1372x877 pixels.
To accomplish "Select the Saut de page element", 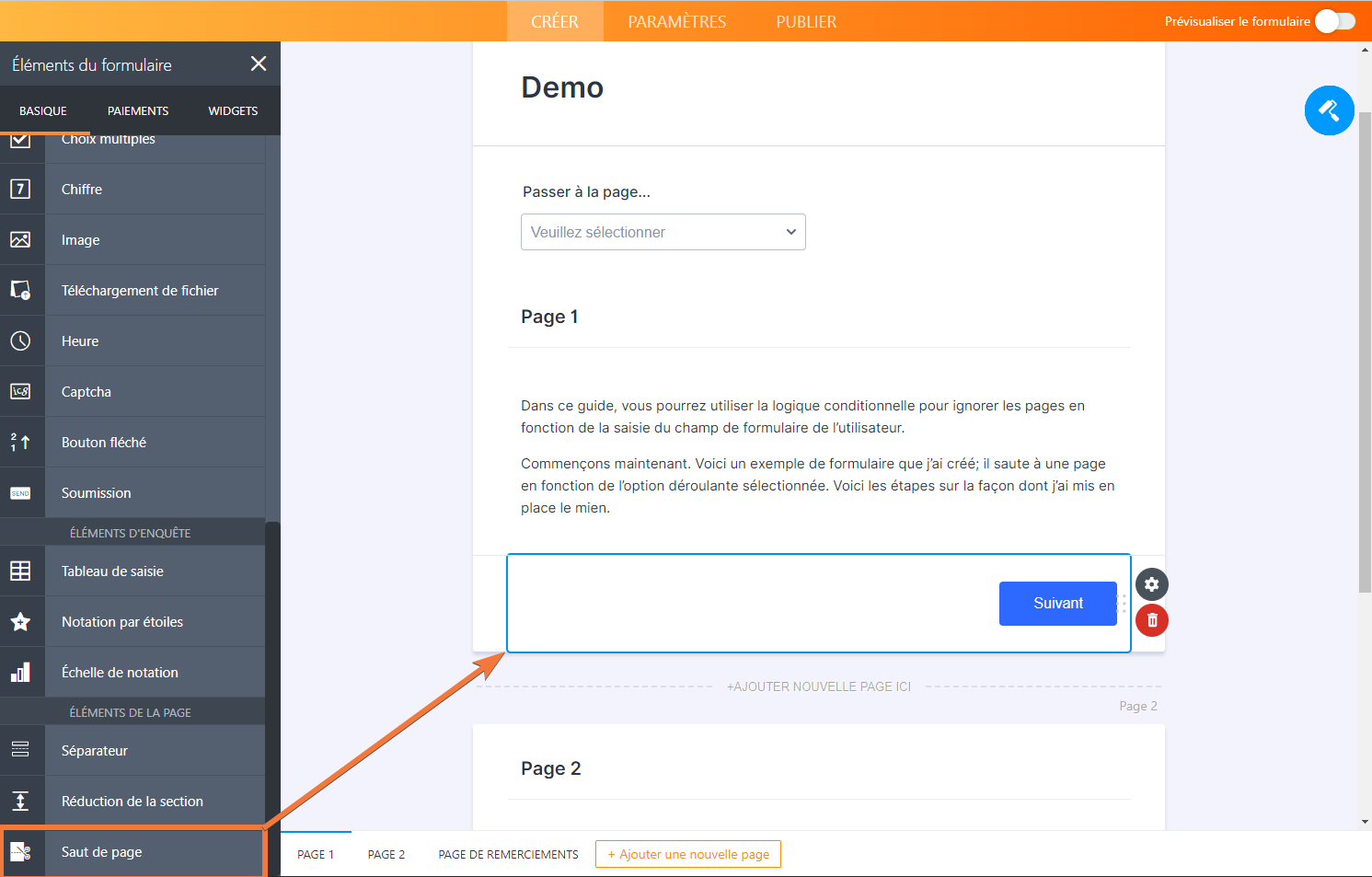I will [101, 852].
